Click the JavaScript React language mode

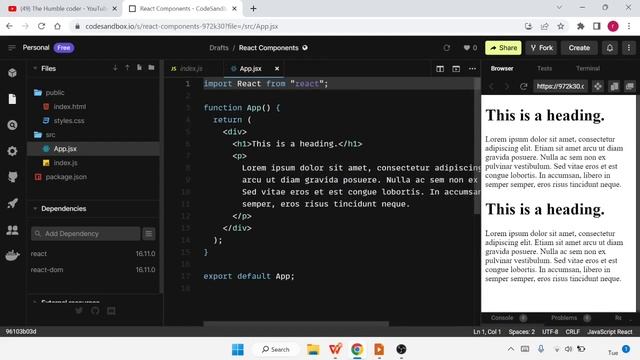(x=609, y=332)
